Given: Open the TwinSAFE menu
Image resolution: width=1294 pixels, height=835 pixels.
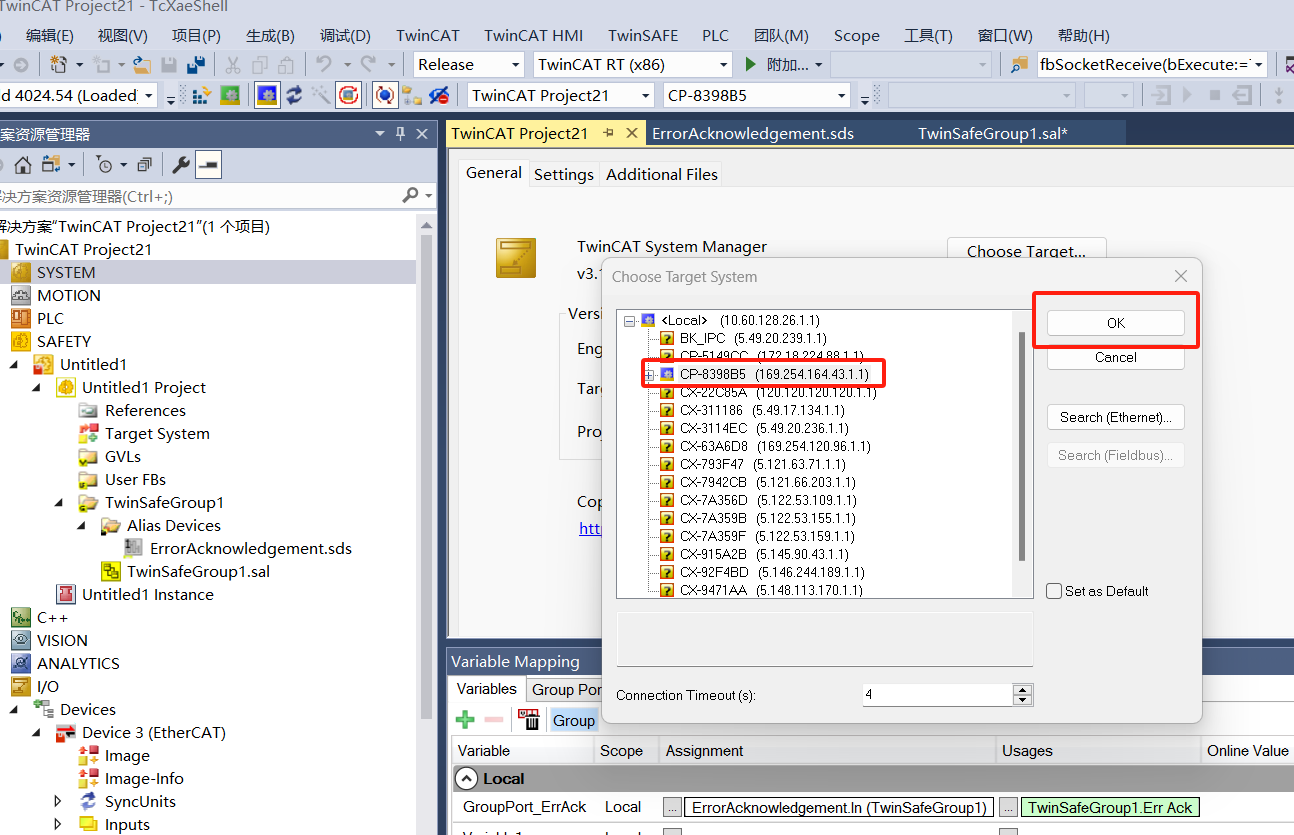Looking at the screenshot, I should (x=643, y=35).
